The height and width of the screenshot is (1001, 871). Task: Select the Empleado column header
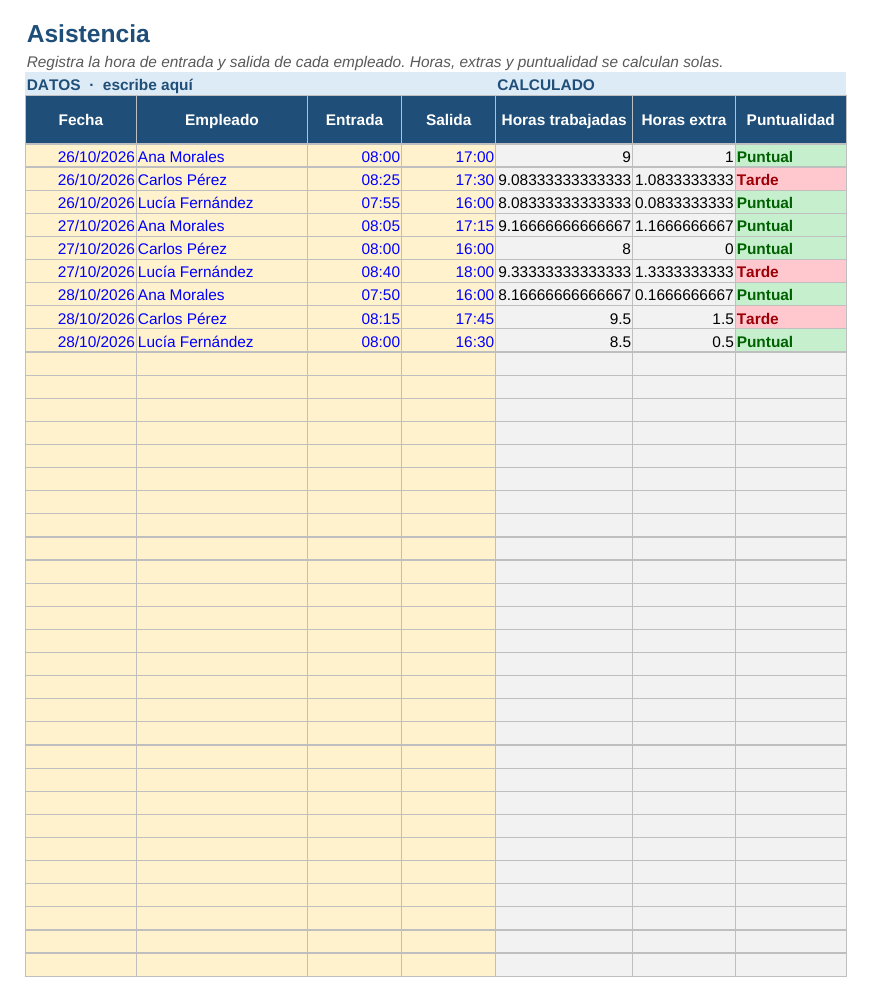click(222, 119)
